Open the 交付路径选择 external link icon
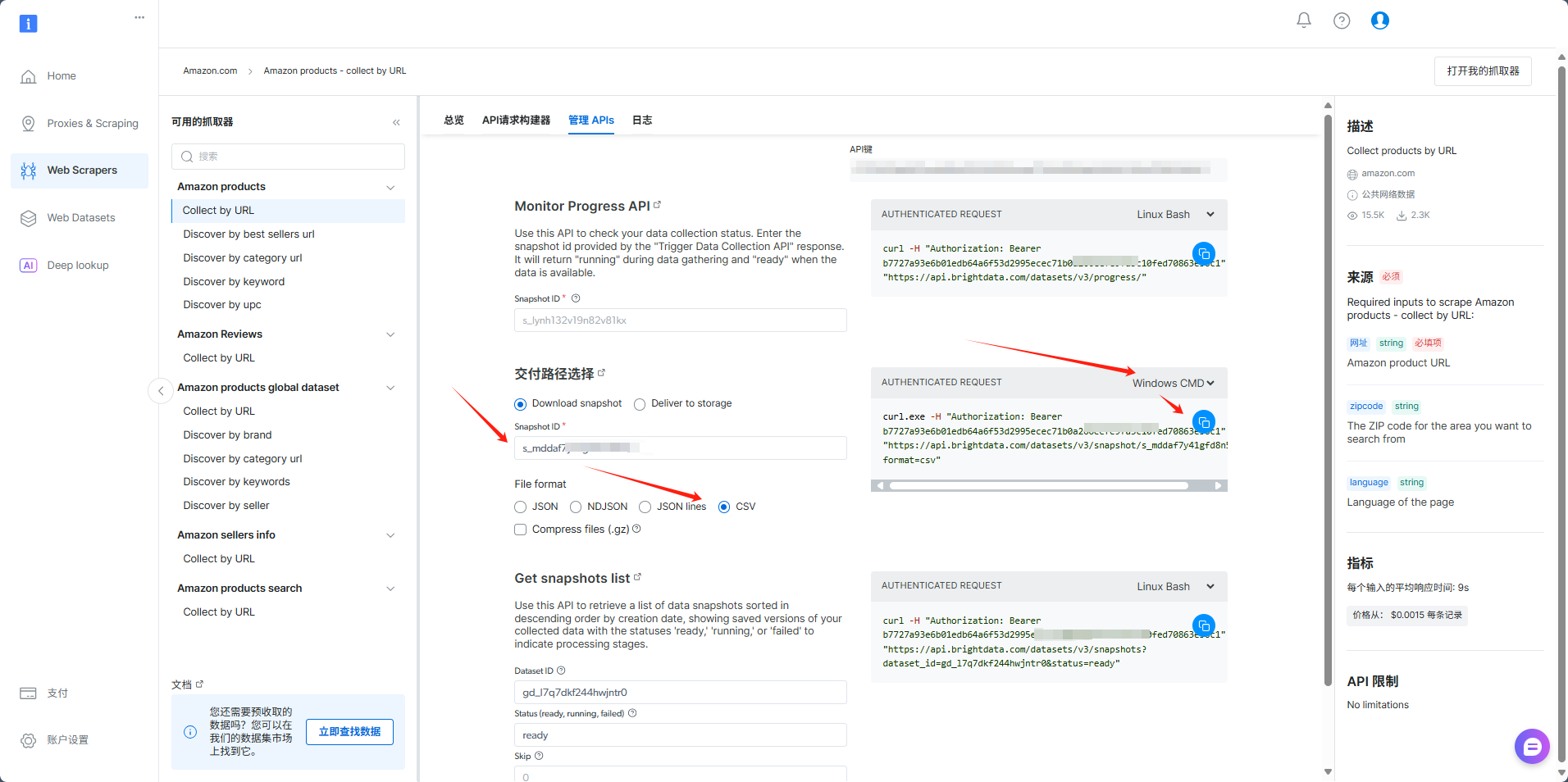Screen dimensions: 1568x782 click(x=601, y=373)
